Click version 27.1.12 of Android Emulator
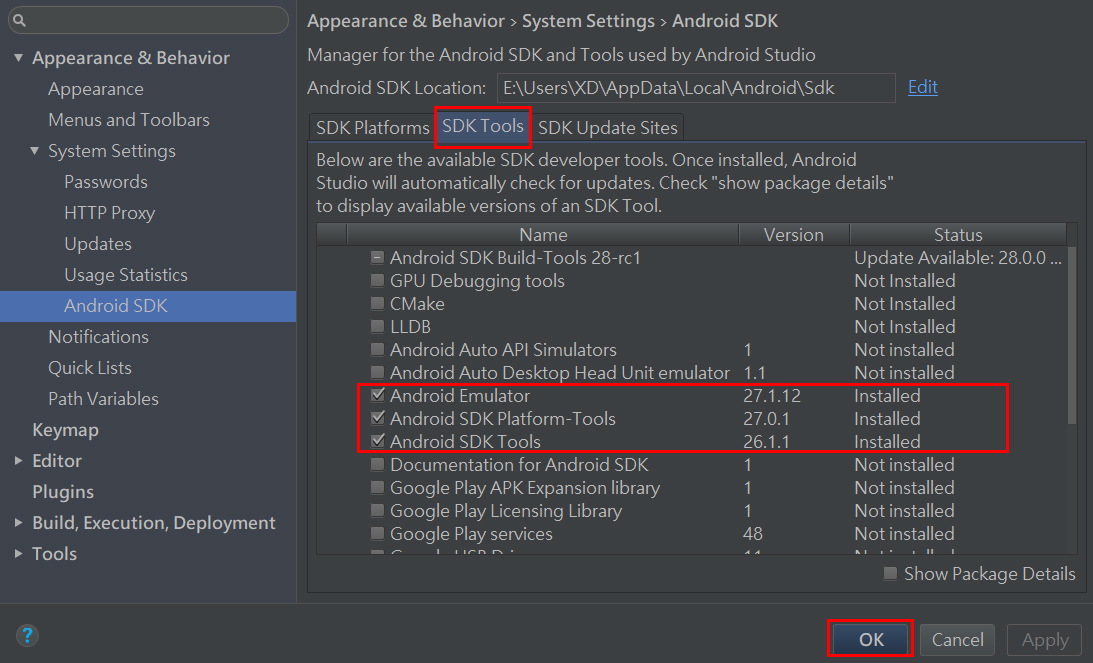 pyautogui.click(x=772, y=396)
